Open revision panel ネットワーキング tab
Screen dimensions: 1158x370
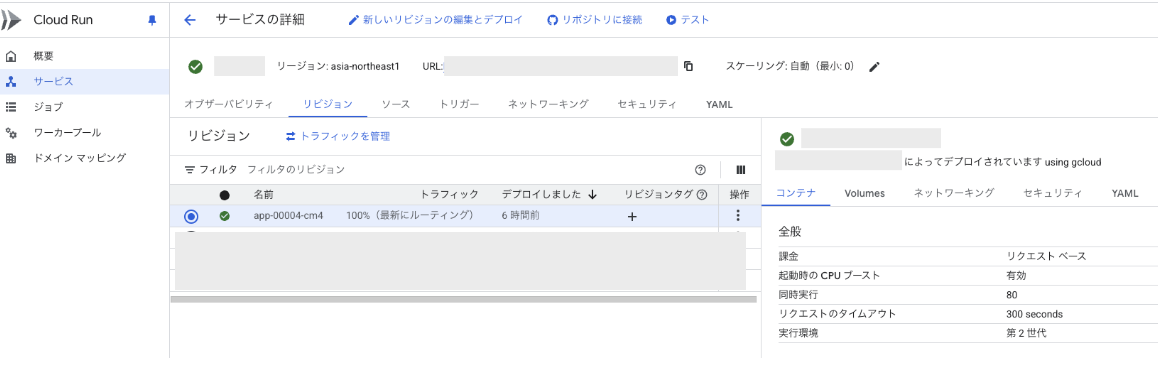[954, 193]
